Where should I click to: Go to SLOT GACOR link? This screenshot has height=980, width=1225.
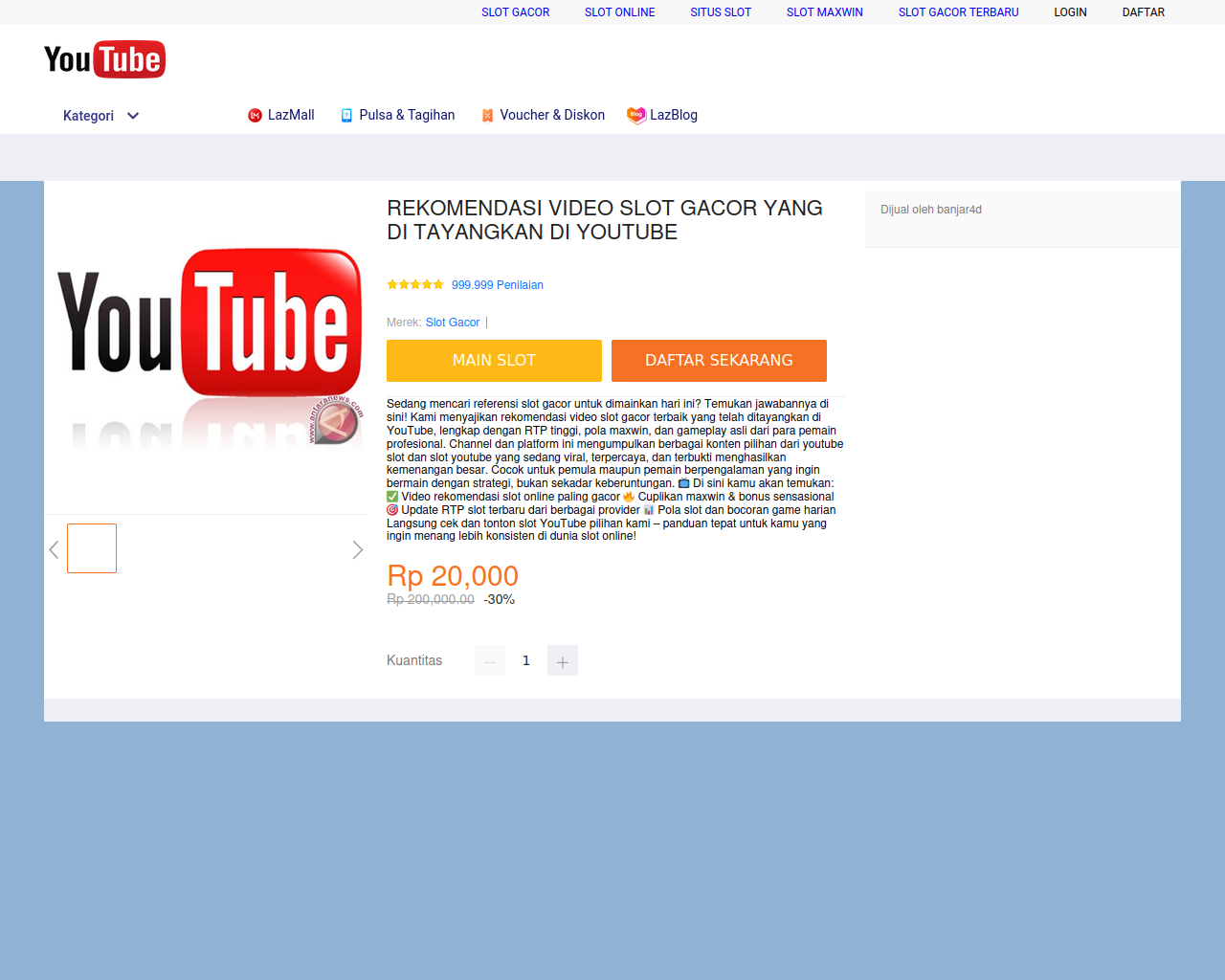[x=515, y=12]
